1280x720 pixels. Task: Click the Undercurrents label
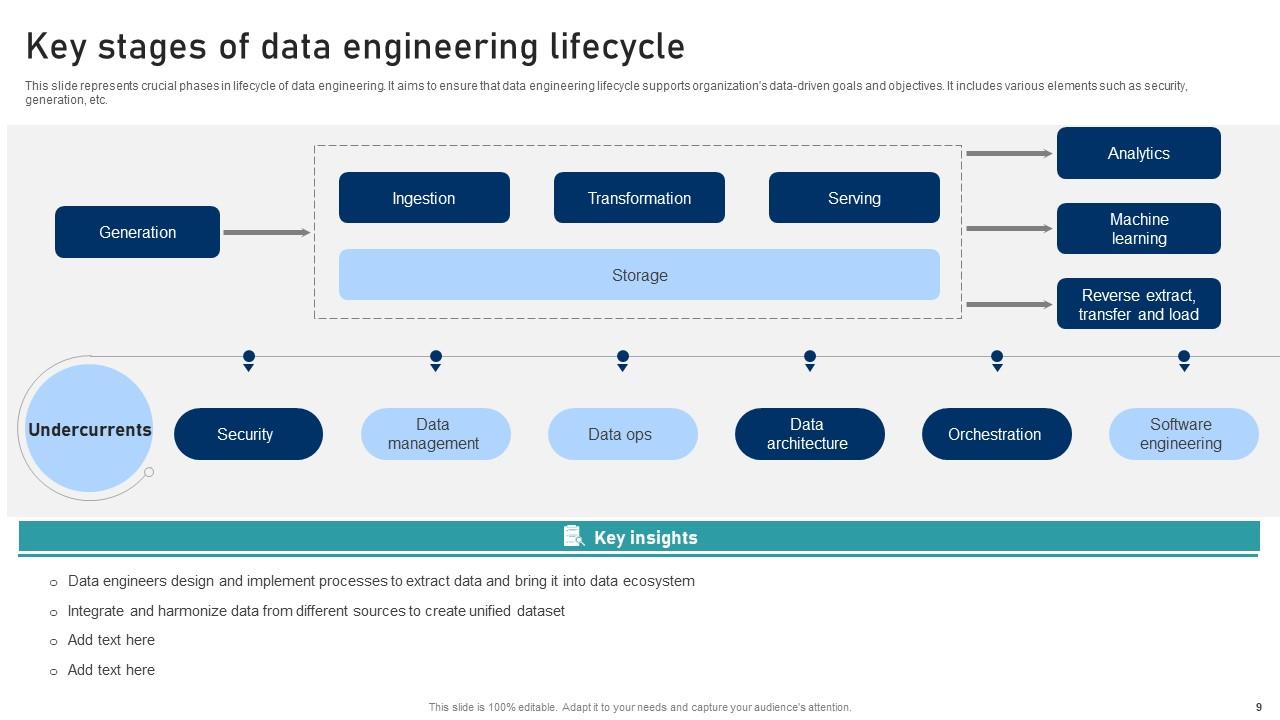tap(91, 429)
